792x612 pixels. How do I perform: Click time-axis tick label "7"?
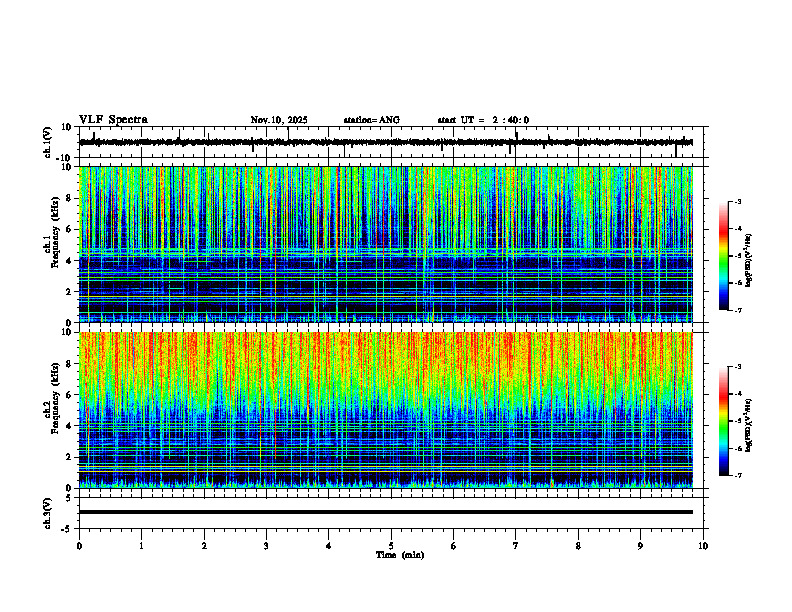[516, 546]
